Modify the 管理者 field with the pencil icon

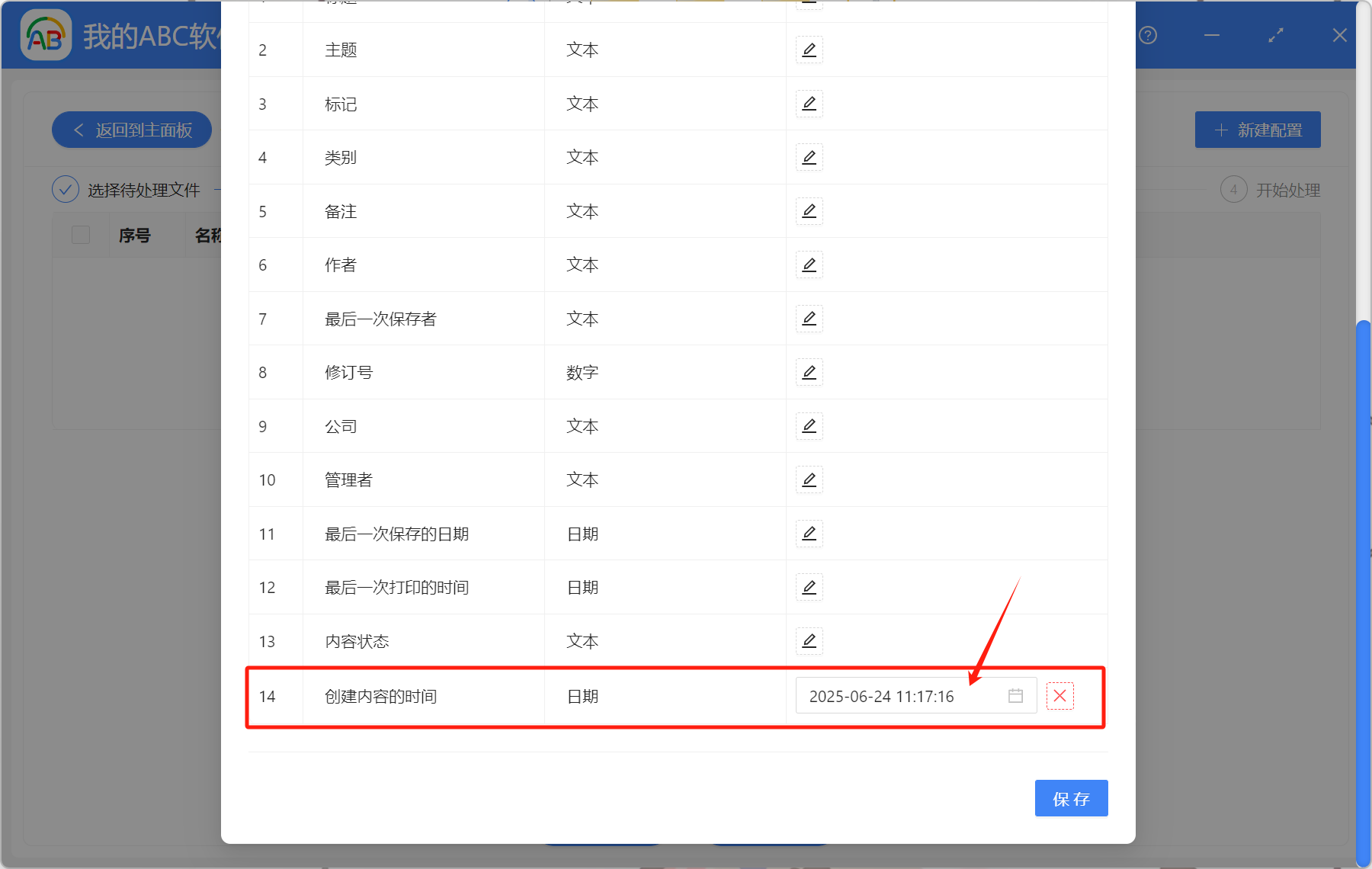[x=809, y=479]
